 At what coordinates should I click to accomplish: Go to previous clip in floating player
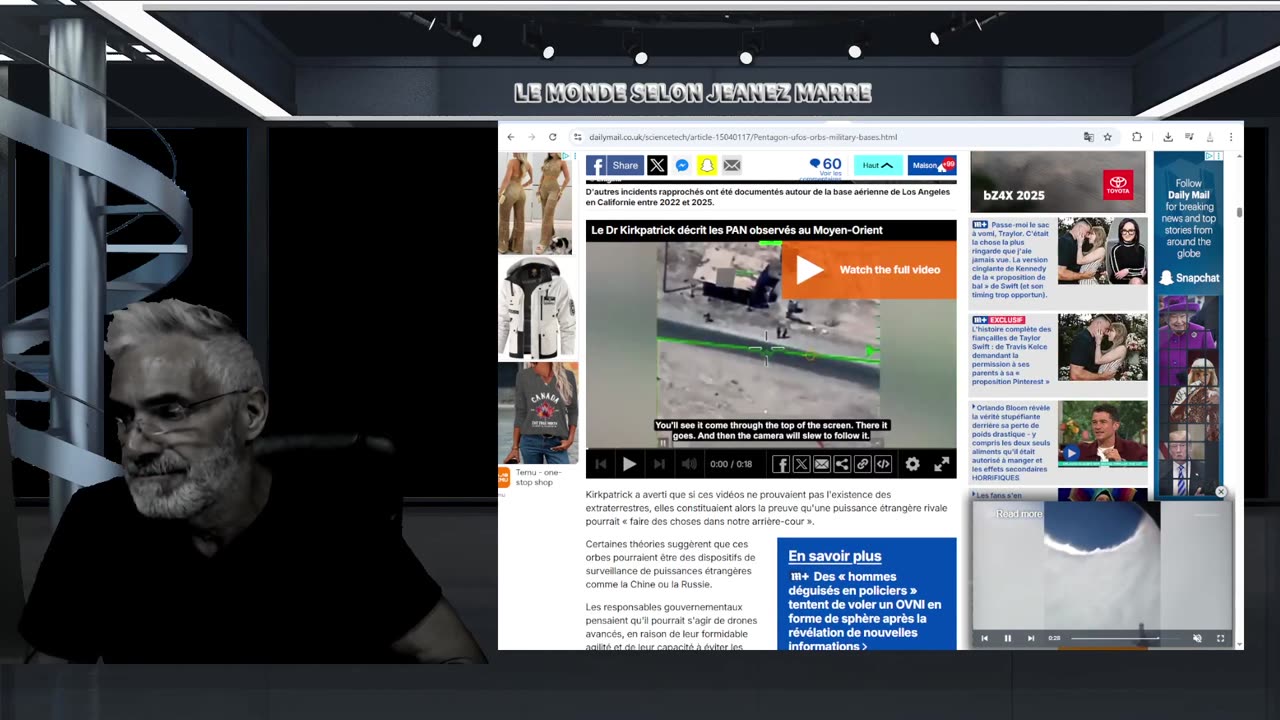click(984, 638)
